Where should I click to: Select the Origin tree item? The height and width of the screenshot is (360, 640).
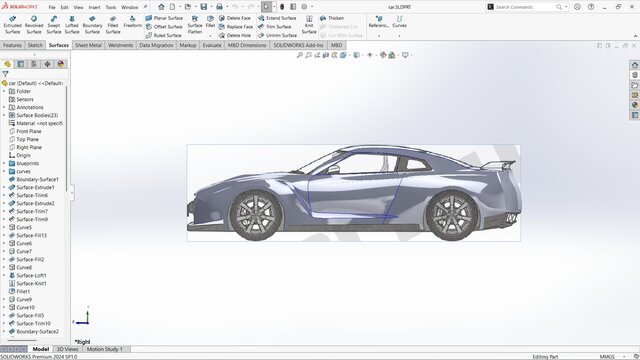[23, 156]
